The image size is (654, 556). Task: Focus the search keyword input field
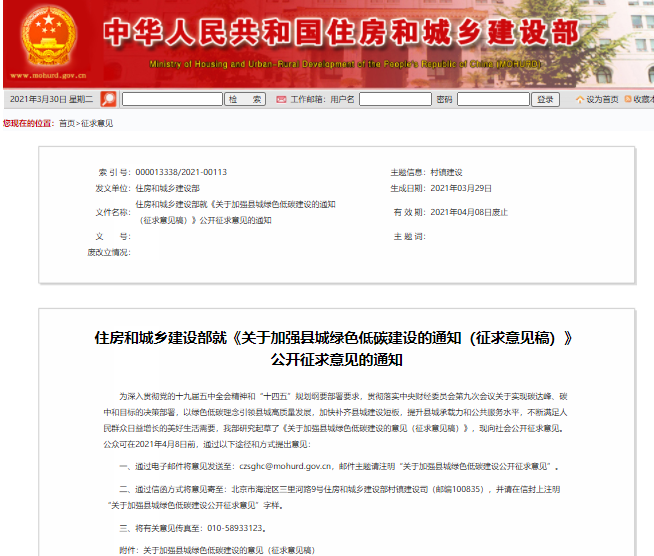172,99
